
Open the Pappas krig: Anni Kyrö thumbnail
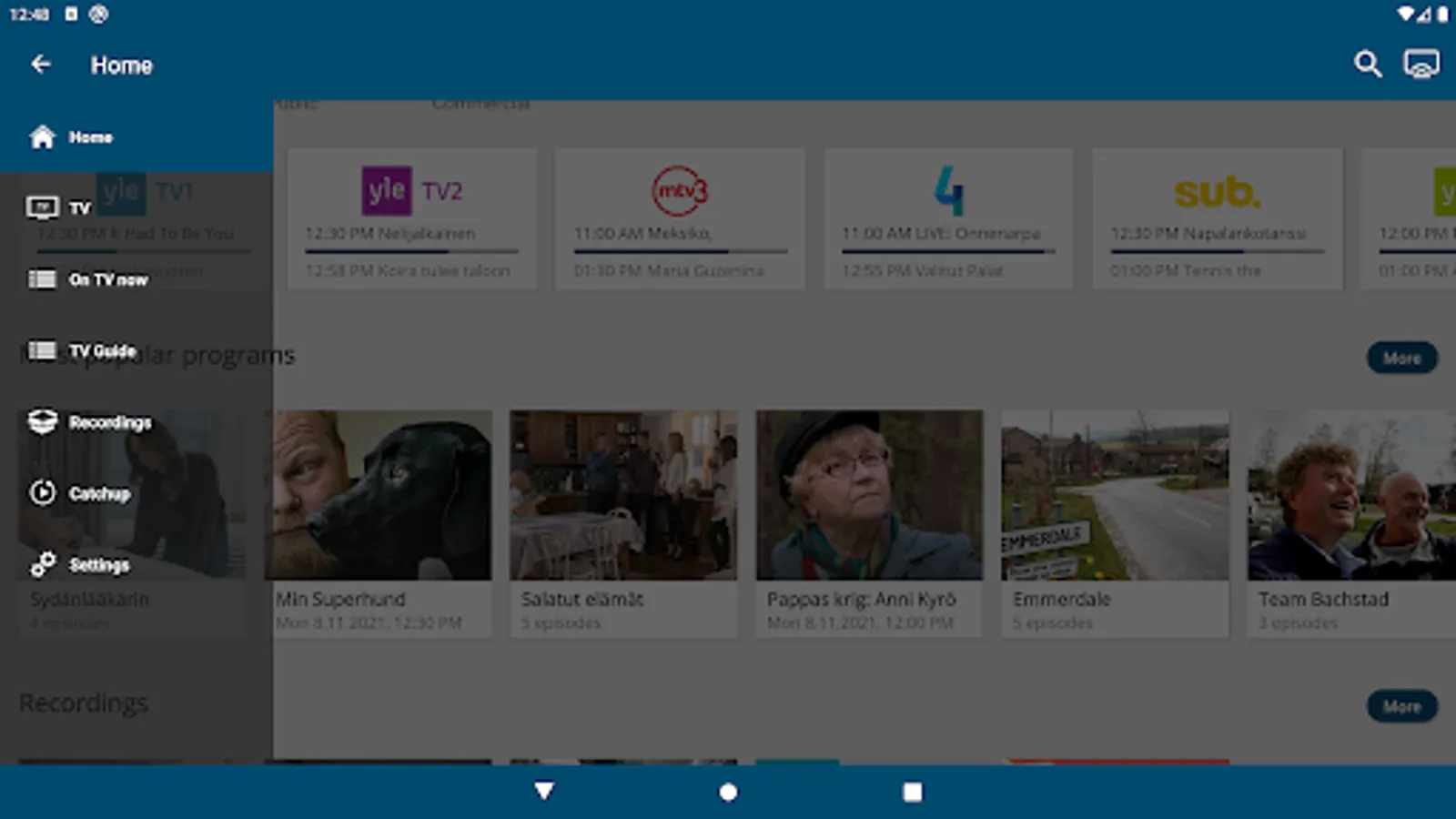tap(869, 495)
